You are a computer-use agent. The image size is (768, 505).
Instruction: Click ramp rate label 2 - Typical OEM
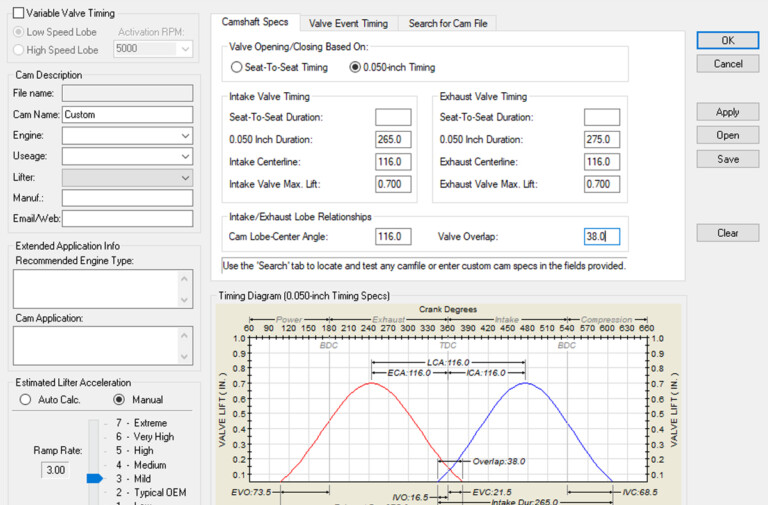pyautogui.click(x=151, y=492)
